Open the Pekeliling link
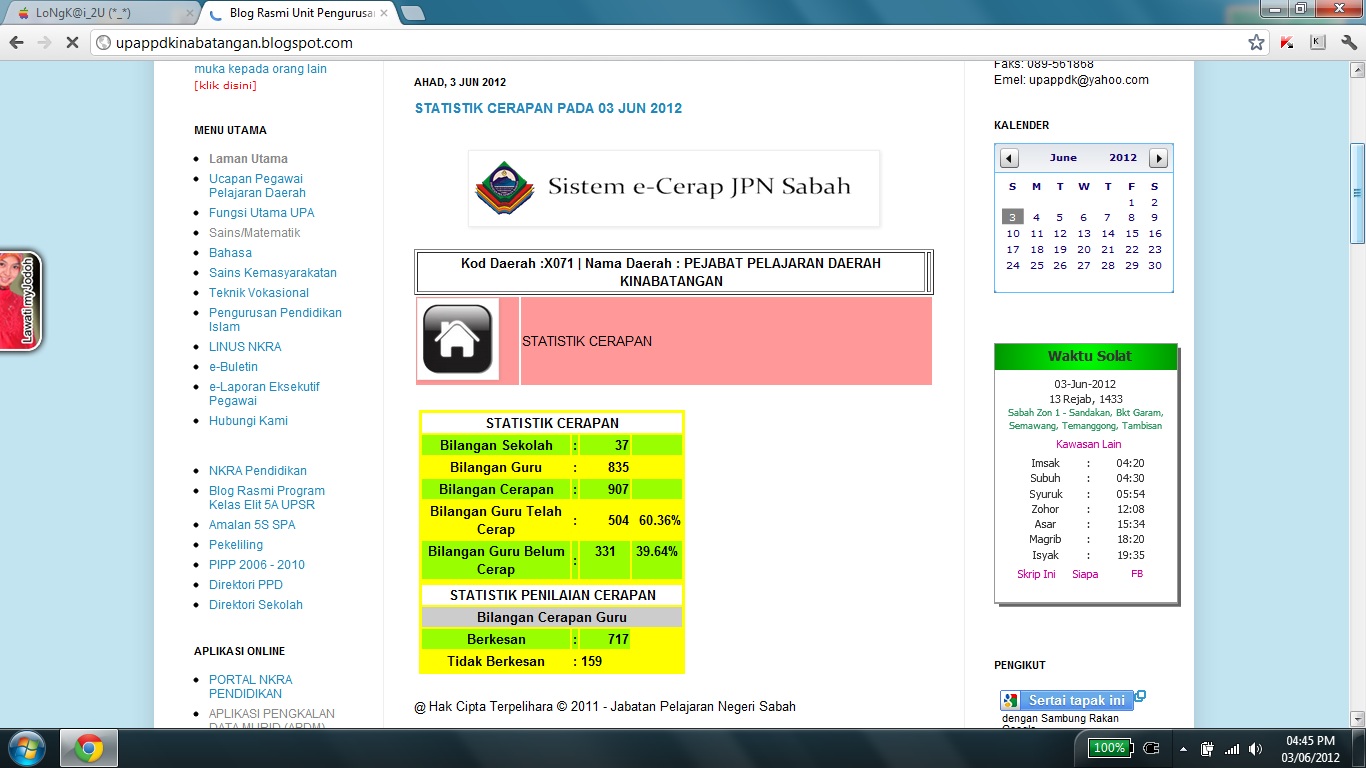The image size is (1366, 768). [236, 544]
